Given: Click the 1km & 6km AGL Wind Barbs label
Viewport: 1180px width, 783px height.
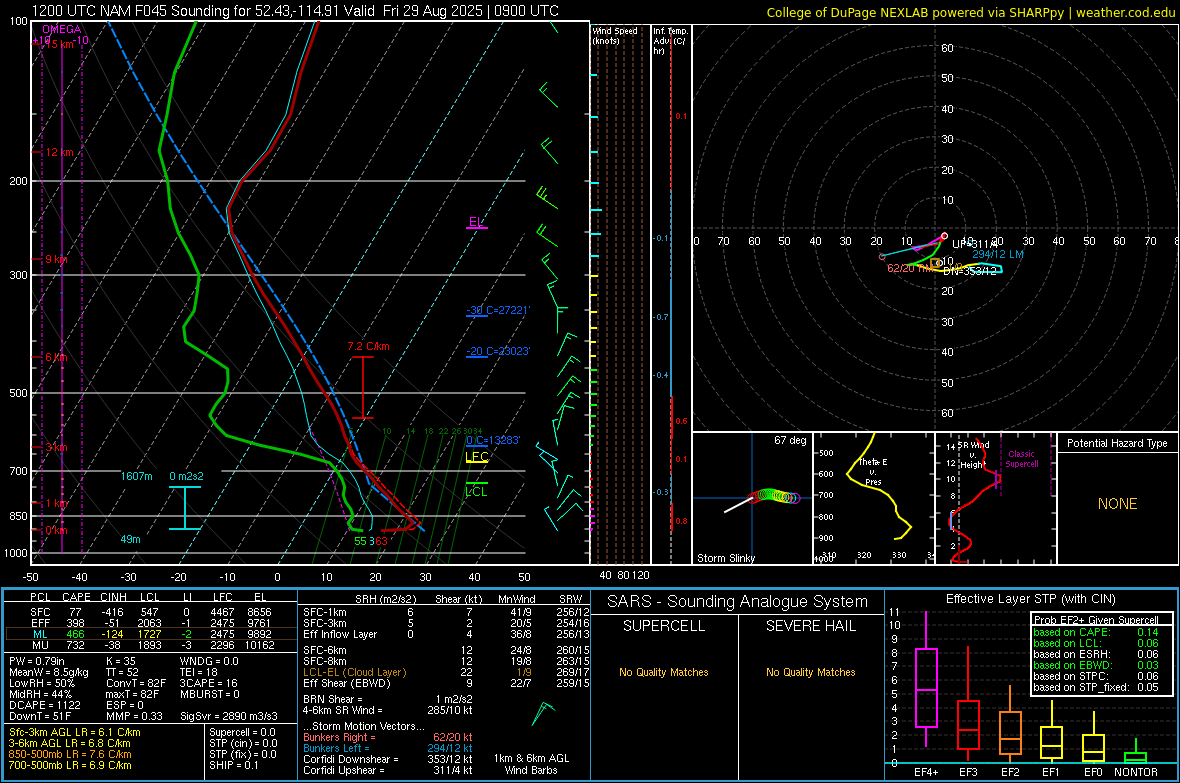Looking at the screenshot, I should click(531, 764).
